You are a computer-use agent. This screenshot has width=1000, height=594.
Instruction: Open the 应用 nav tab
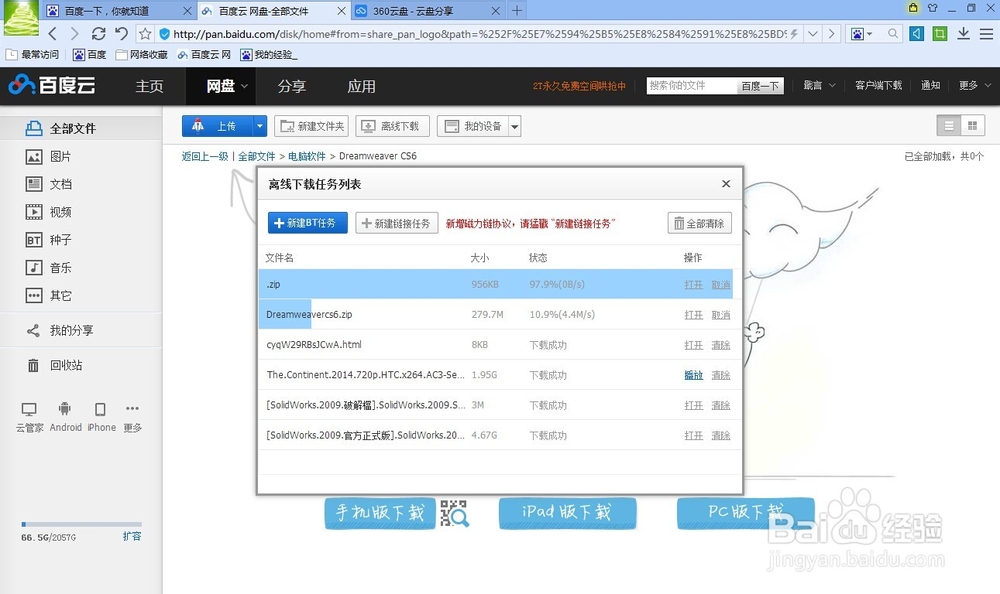tap(362, 86)
